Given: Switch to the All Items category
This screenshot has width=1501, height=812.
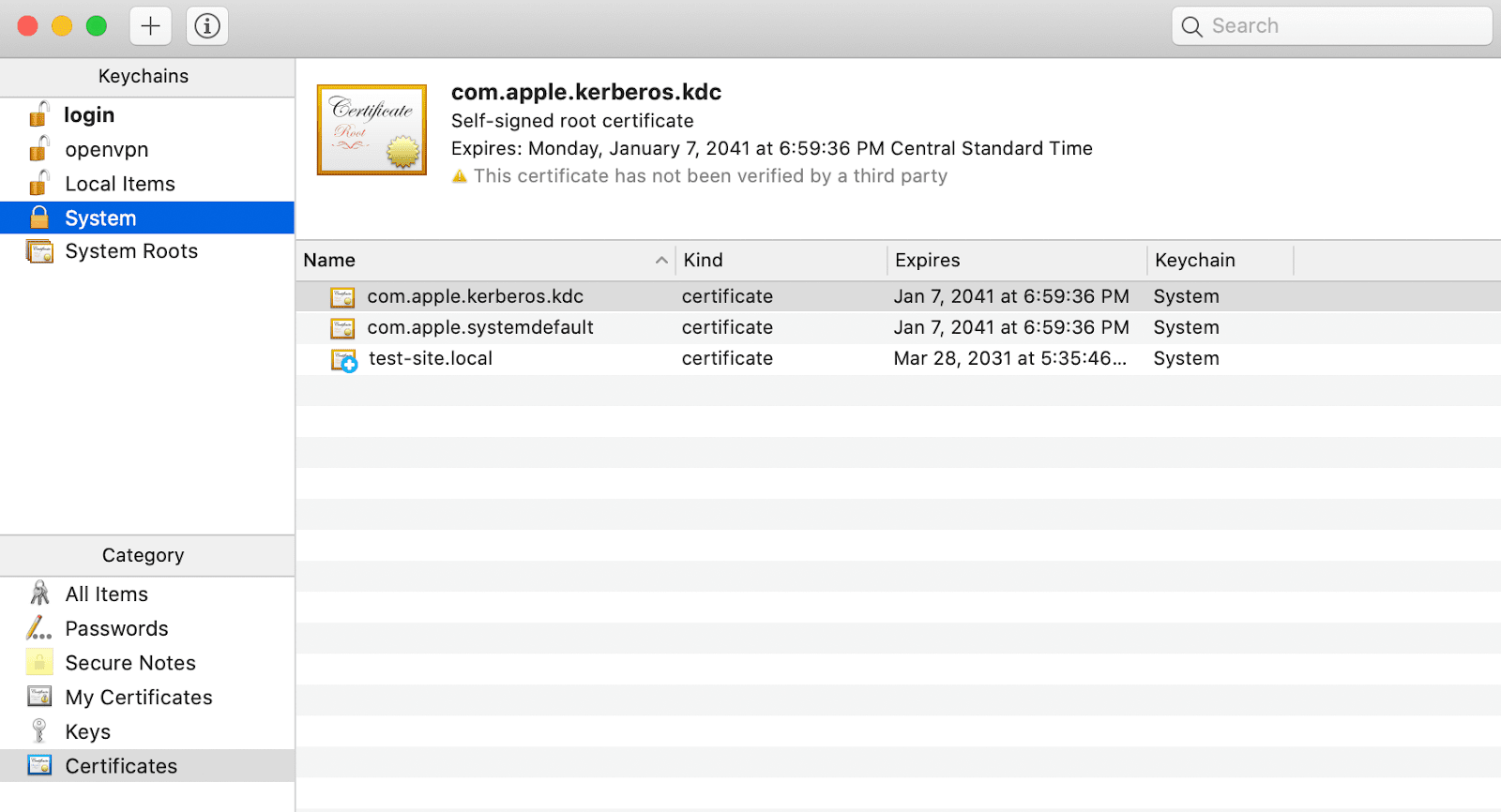Looking at the screenshot, I should (107, 594).
